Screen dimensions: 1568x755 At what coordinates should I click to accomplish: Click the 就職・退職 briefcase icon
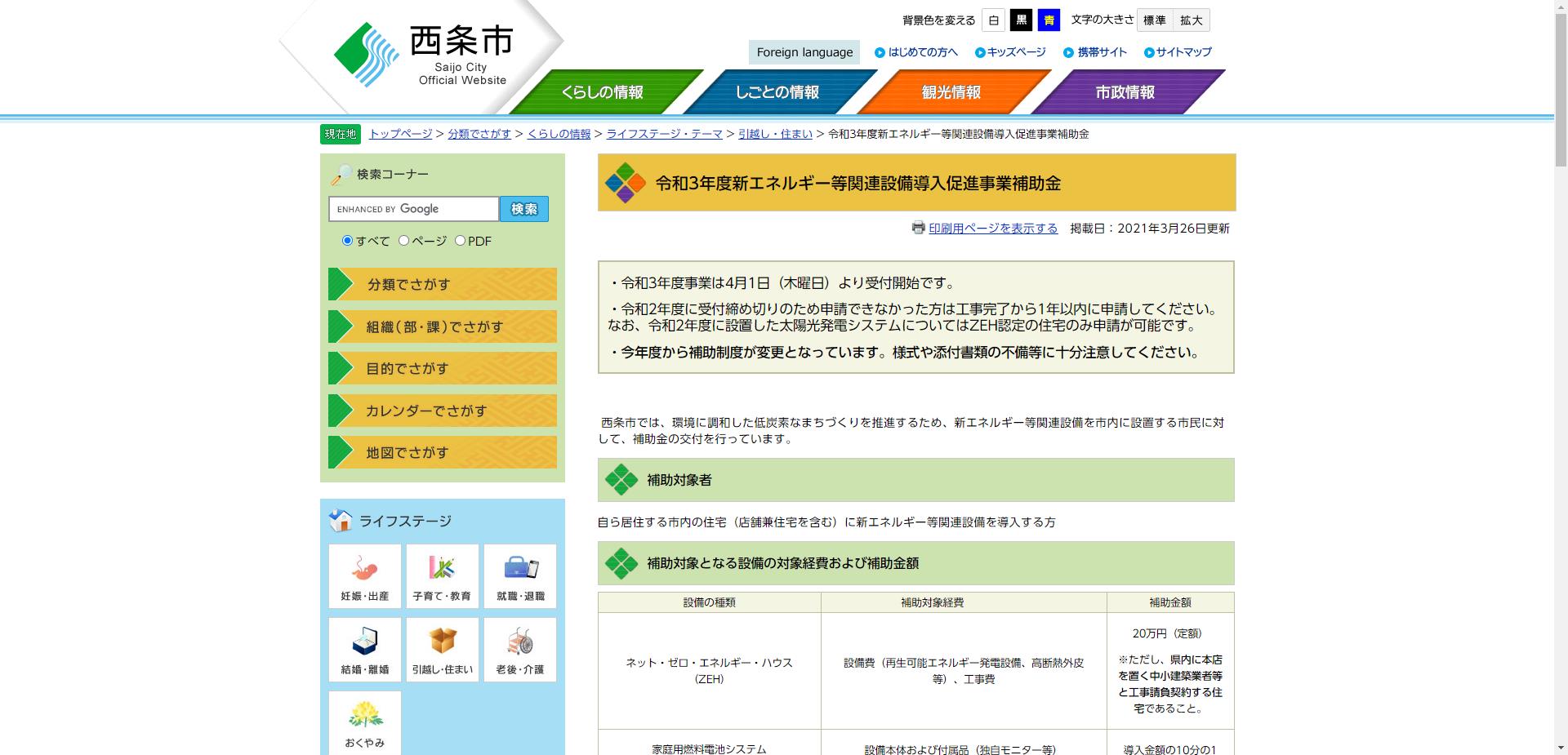point(520,575)
